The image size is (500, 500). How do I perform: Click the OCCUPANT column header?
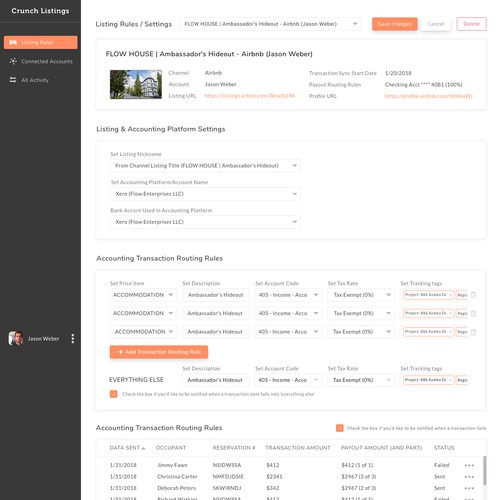point(171,448)
